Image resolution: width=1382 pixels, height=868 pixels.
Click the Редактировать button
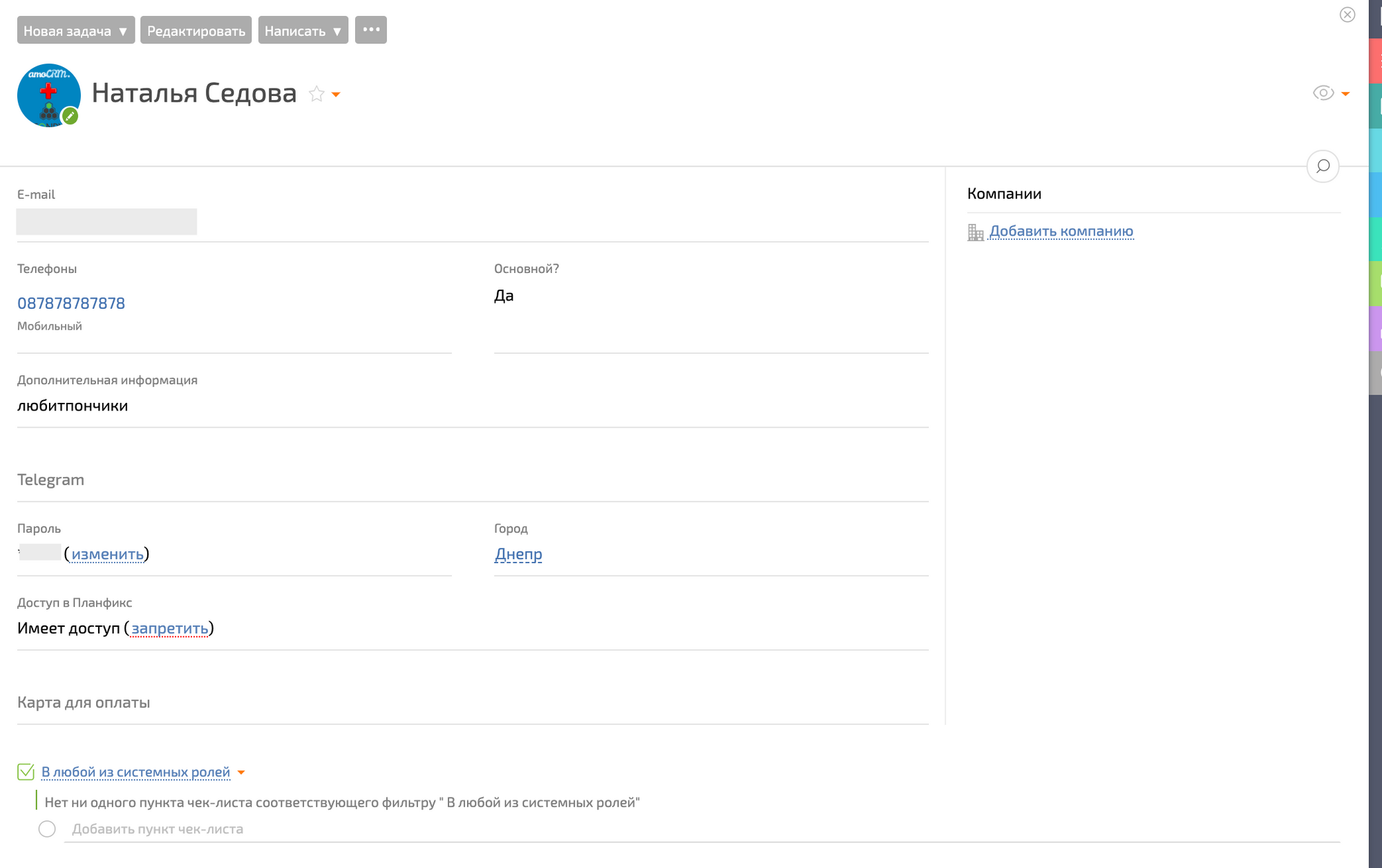tap(196, 31)
